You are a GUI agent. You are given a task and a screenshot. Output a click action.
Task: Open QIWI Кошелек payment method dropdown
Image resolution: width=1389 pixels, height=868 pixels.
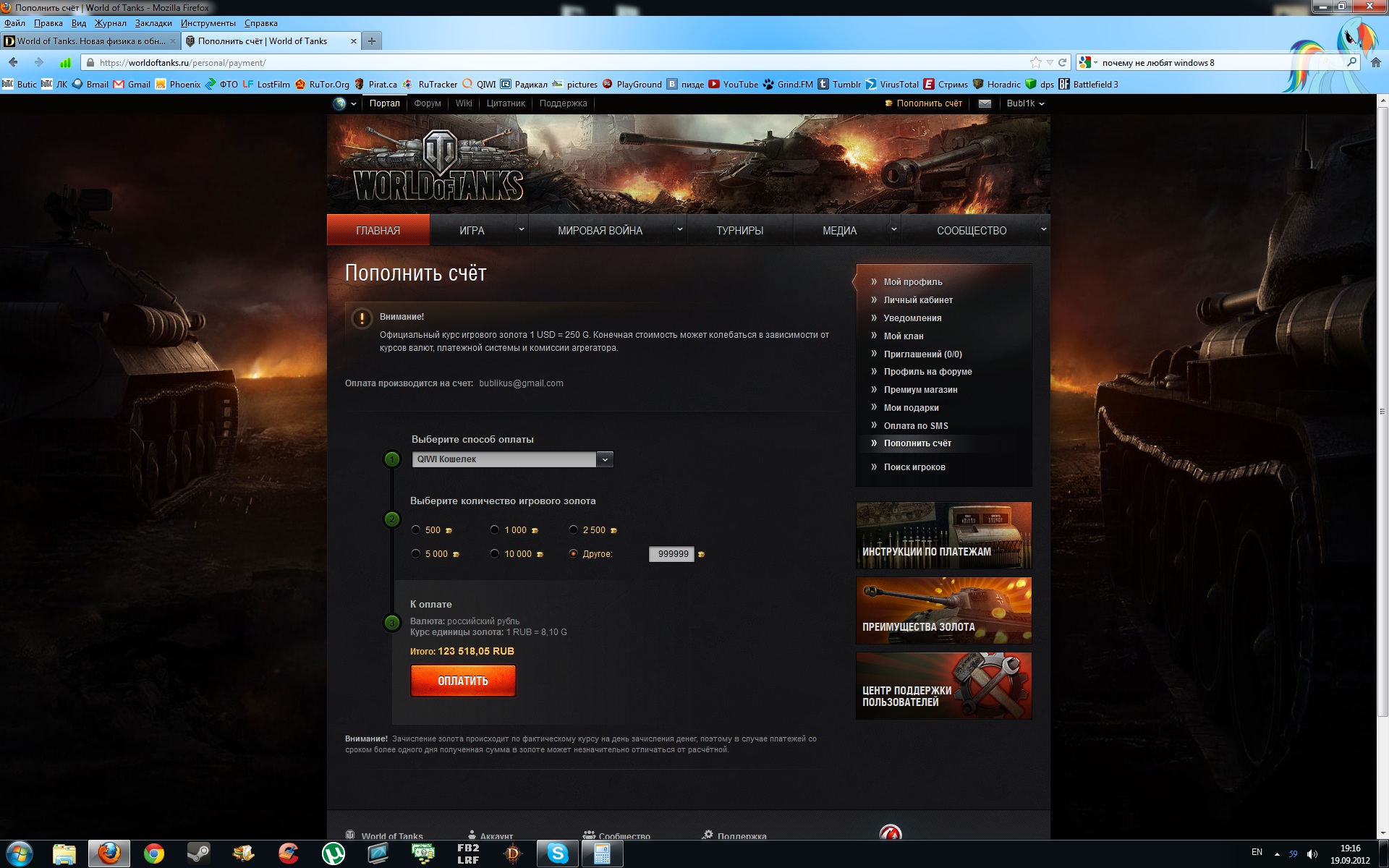512,459
